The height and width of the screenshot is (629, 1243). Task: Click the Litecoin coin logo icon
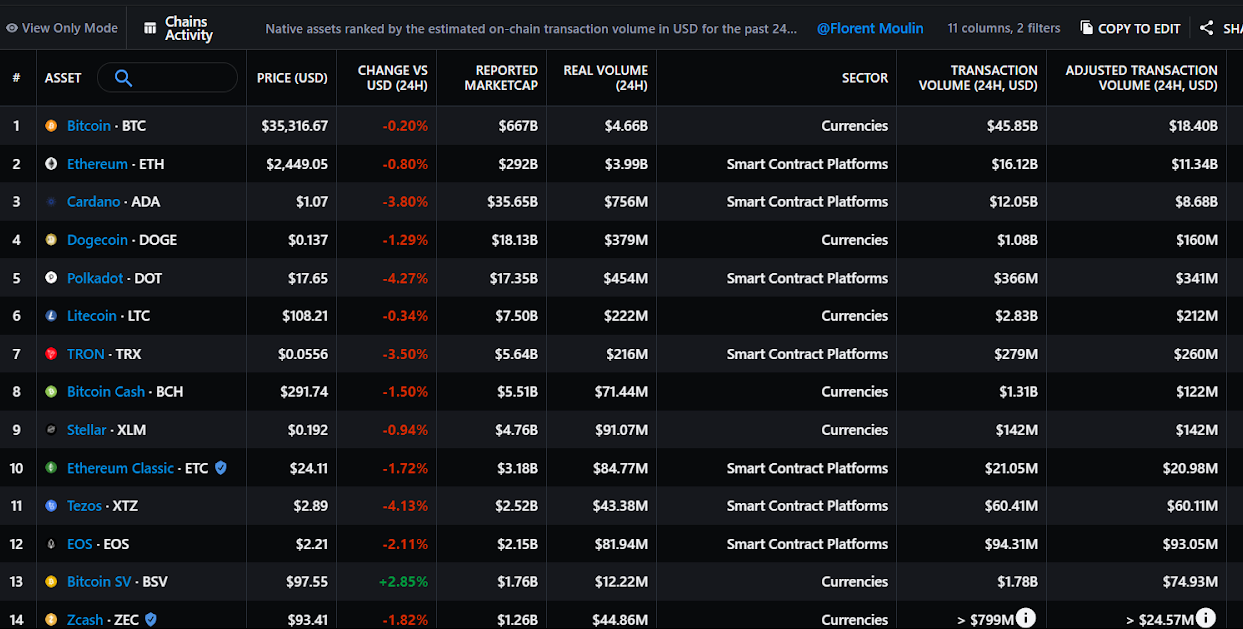(x=51, y=316)
